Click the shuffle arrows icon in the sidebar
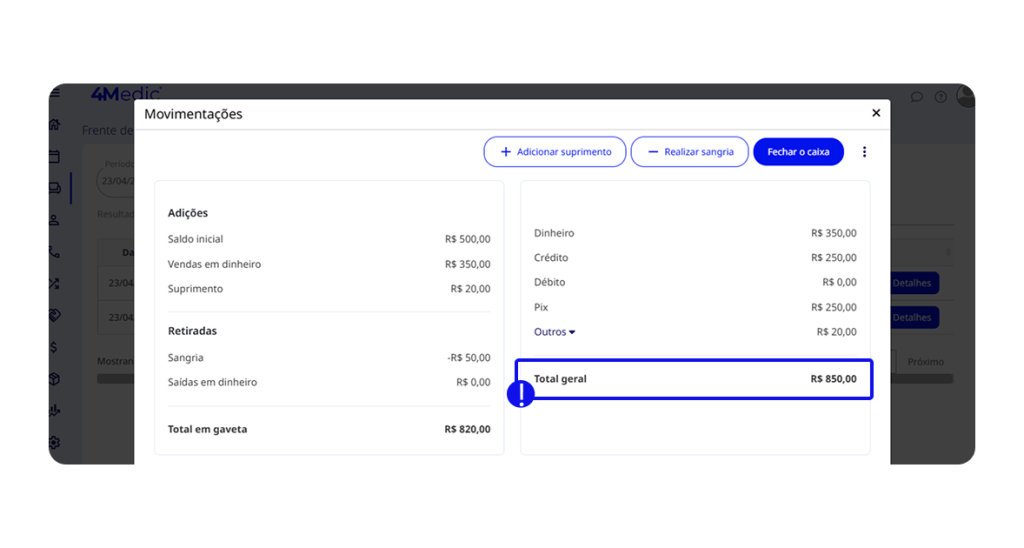 click(54, 284)
